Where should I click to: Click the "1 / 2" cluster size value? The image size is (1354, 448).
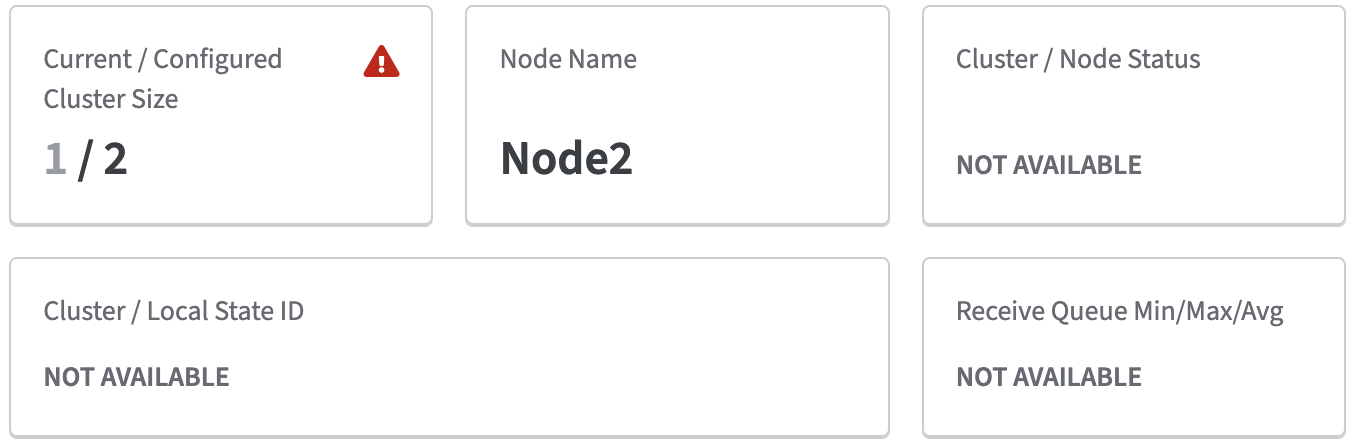point(86,160)
